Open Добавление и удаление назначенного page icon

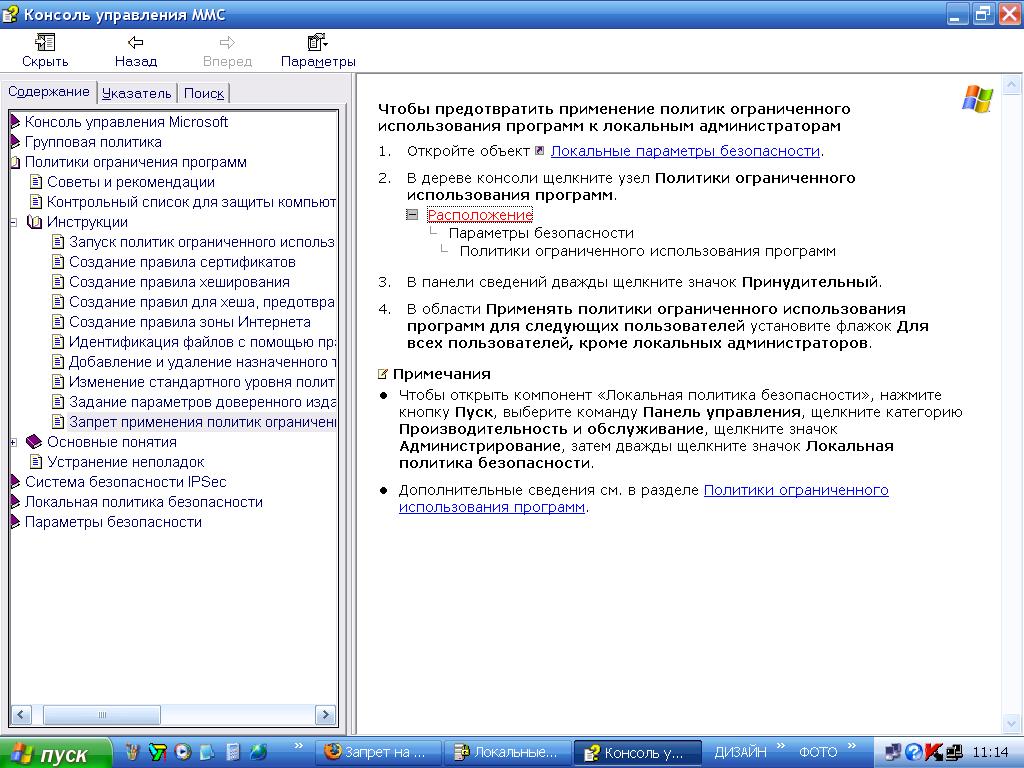pos(58,362)
